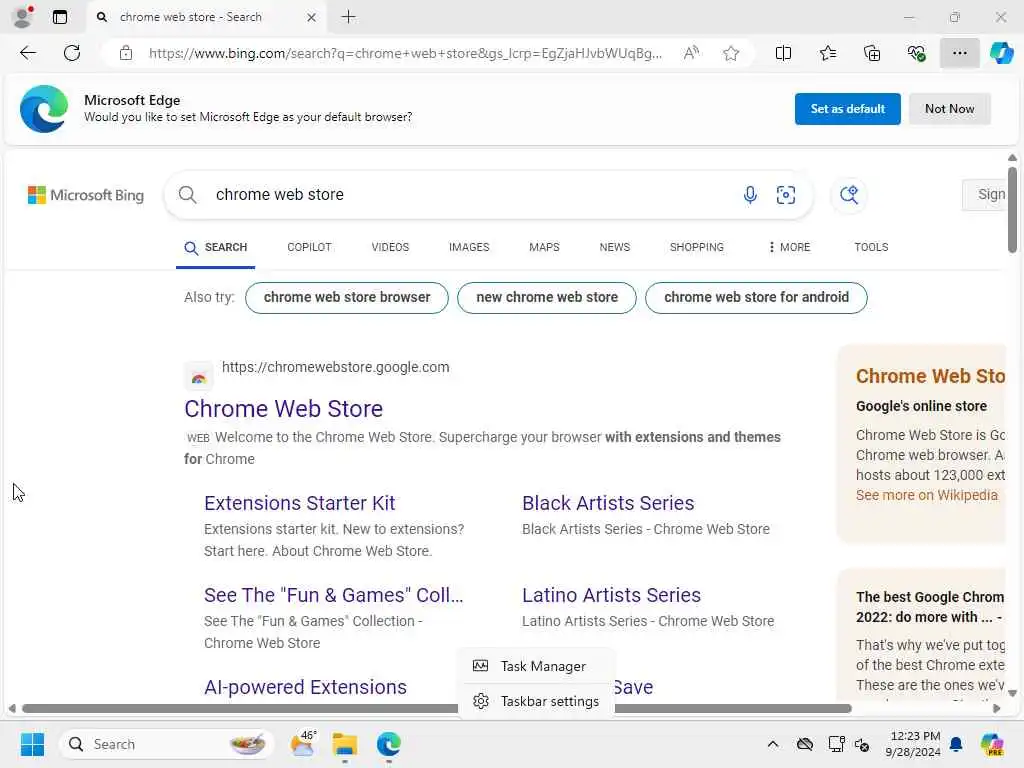Switch to MAPS tab

(x=544, y=248)
